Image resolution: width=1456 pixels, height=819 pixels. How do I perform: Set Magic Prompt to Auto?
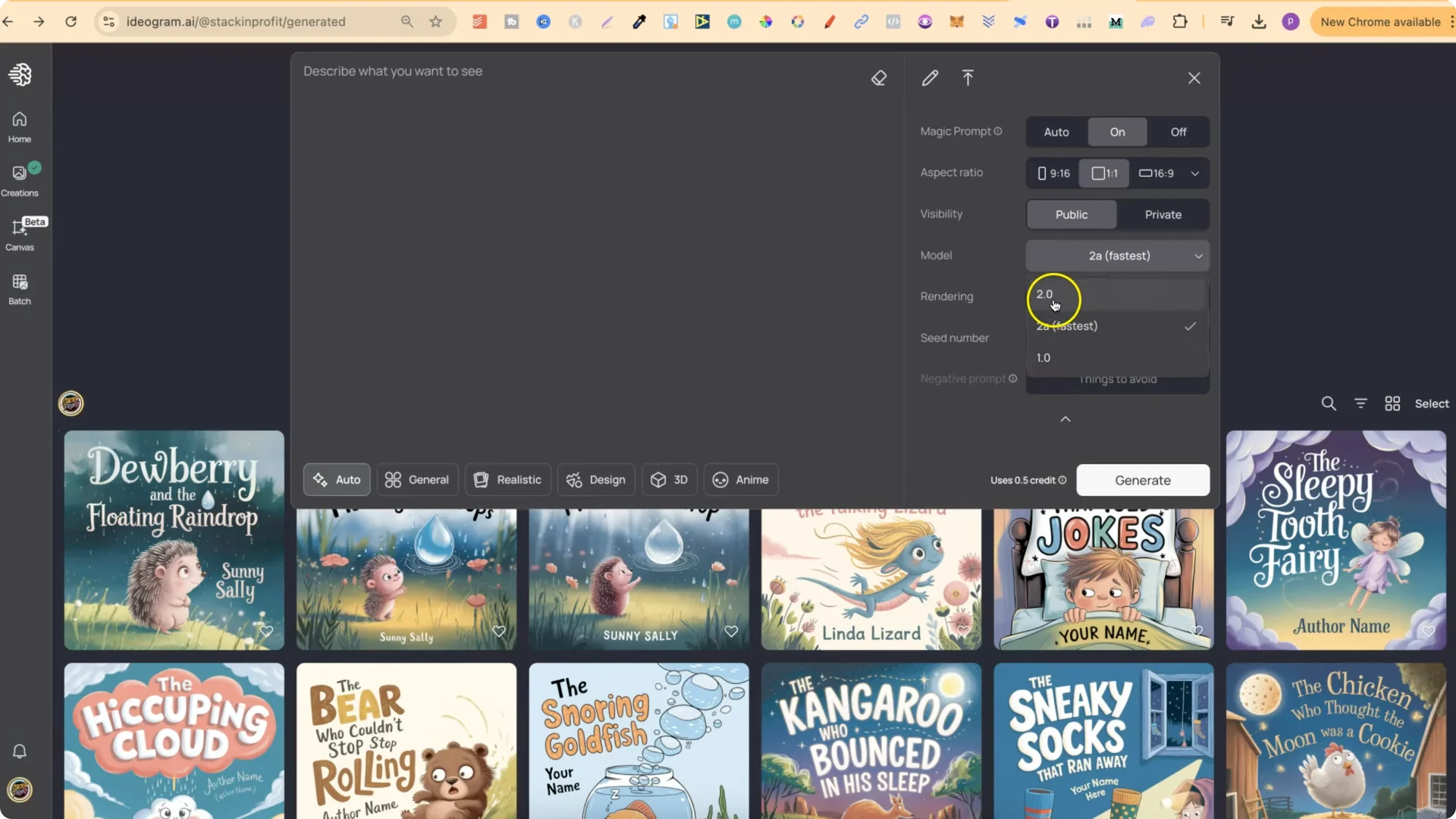coord(1056,132)
